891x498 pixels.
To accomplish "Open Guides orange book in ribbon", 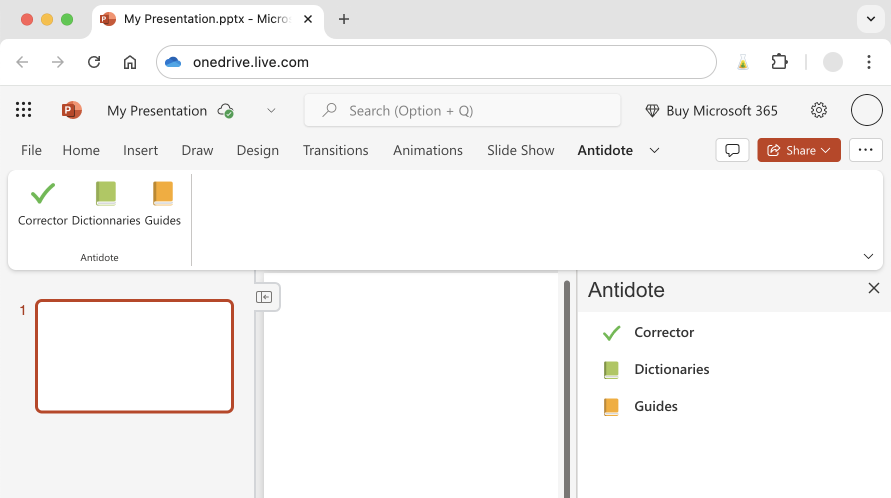I will tap(162, 194).
